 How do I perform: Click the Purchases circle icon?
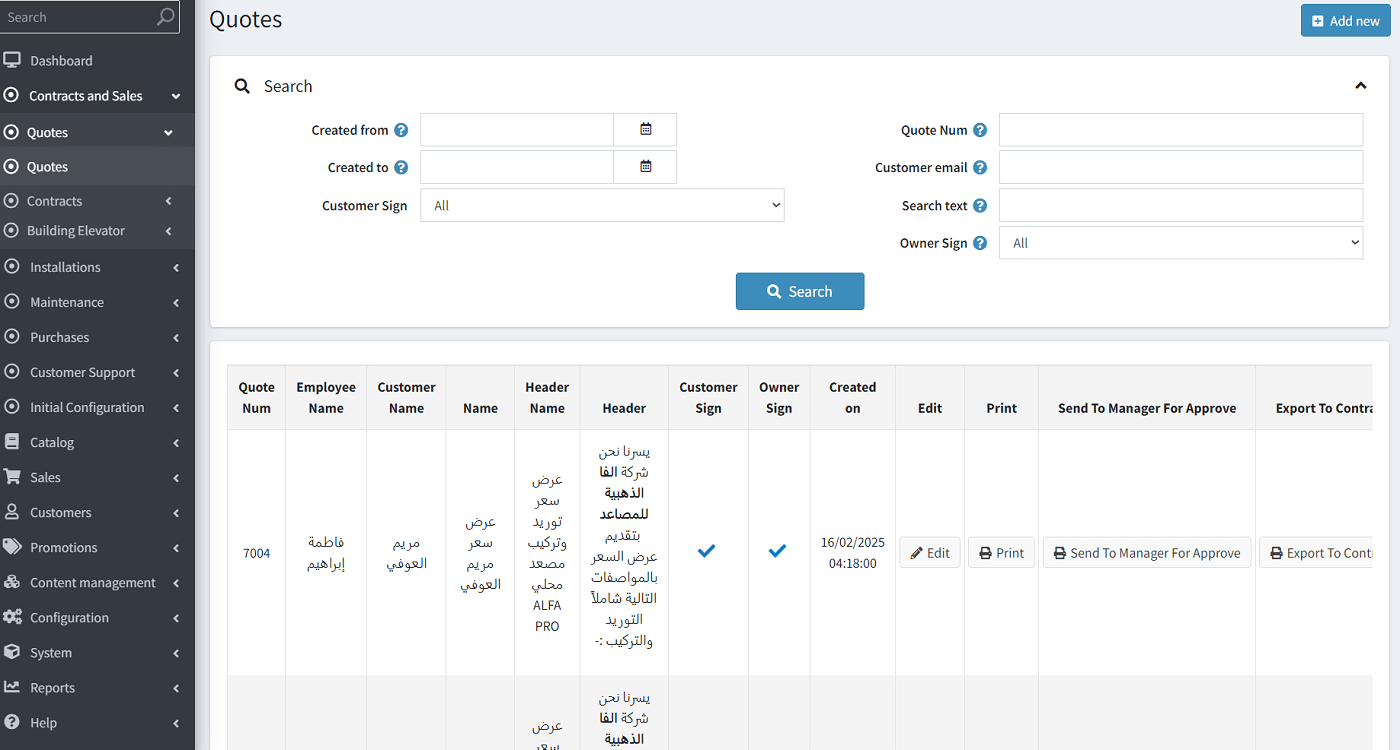pyautogui.click(x=12, y=337)
